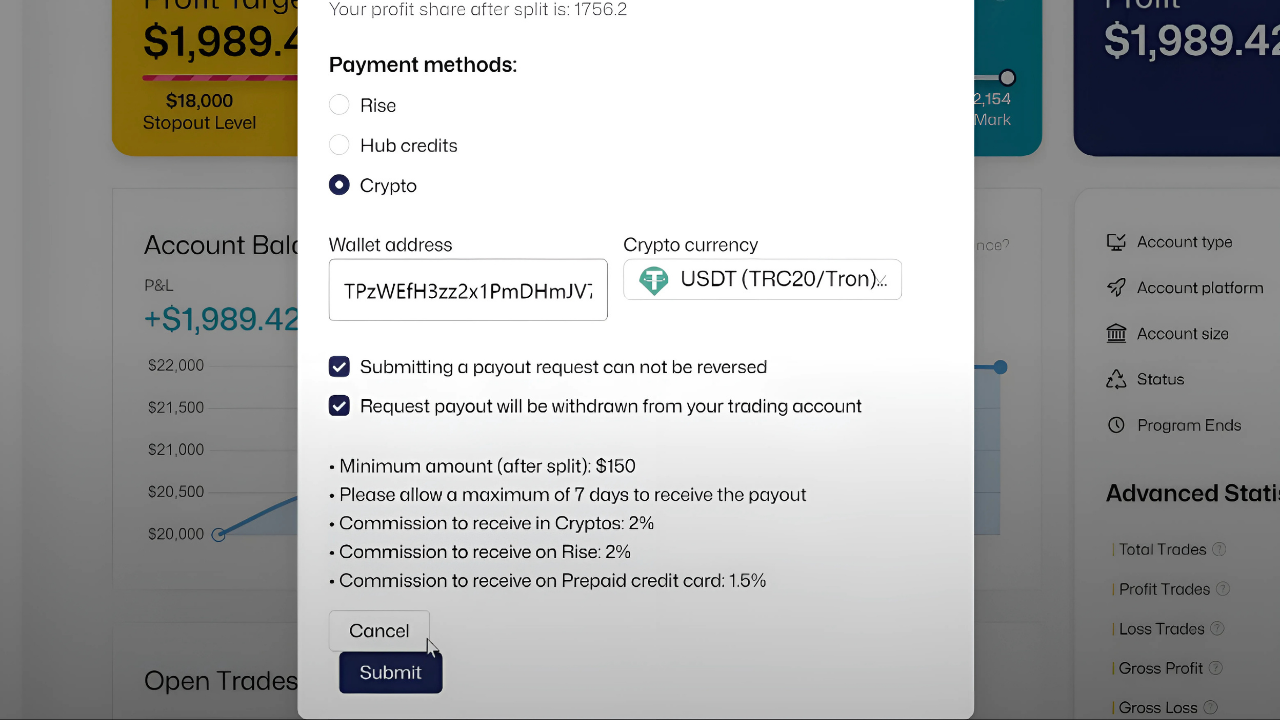Image resolution: width=1280 pixels, height=720 pixels.
Task: Select the Rise payment method
Action: 340,105
